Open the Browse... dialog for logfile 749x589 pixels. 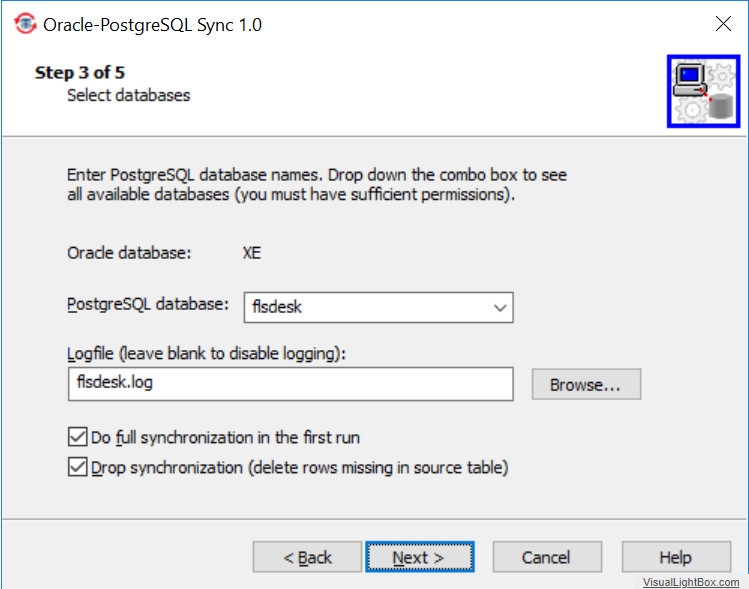tap(586, 384)
